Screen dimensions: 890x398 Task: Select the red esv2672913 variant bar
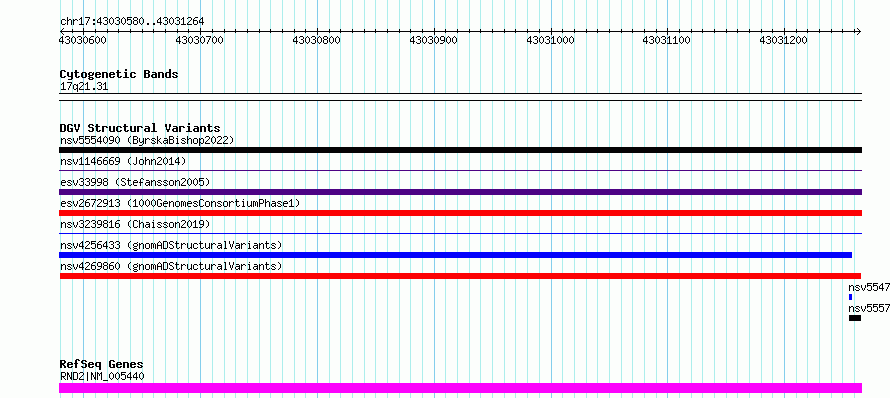coord(460,213)
